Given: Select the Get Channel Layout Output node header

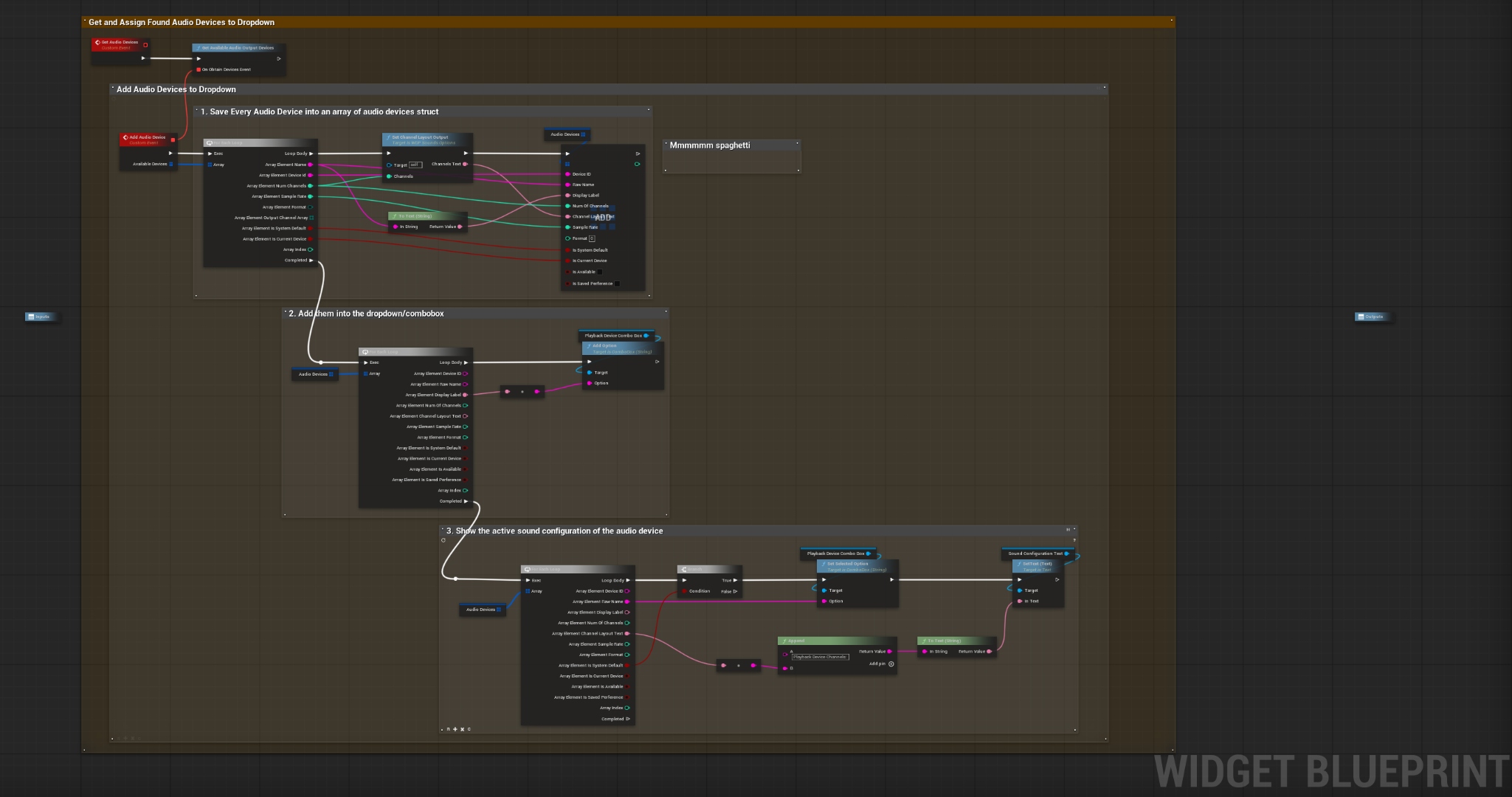Looking at the screenshot, I should pos(427,139).
